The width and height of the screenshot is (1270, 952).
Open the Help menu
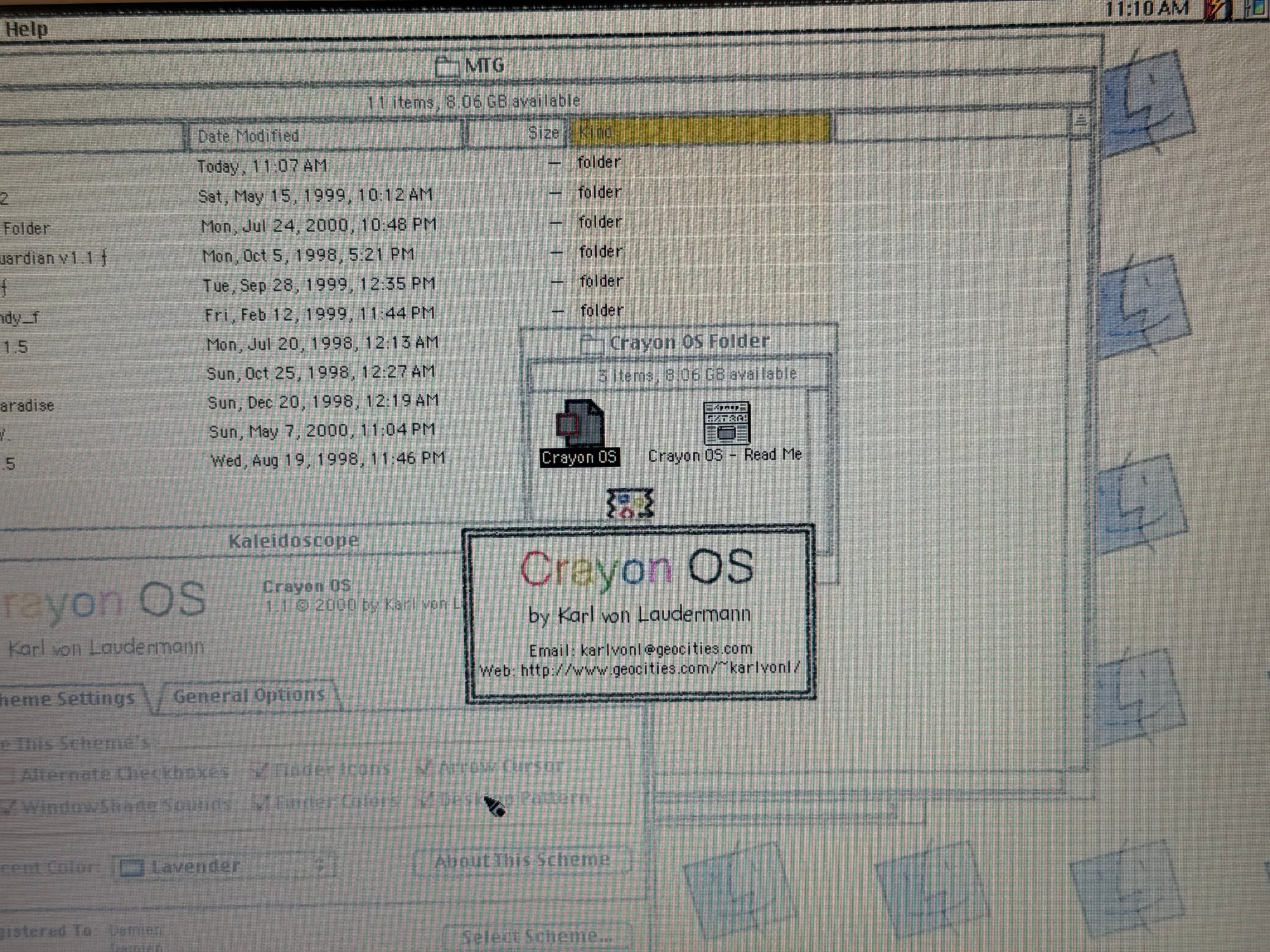tap(25, 29)
